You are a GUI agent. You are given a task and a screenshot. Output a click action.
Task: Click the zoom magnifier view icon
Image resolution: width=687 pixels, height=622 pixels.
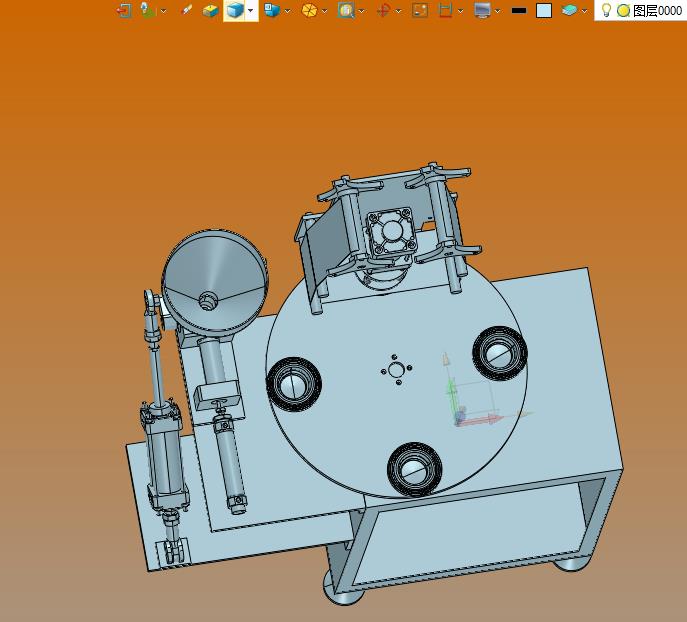coord(346,10)
